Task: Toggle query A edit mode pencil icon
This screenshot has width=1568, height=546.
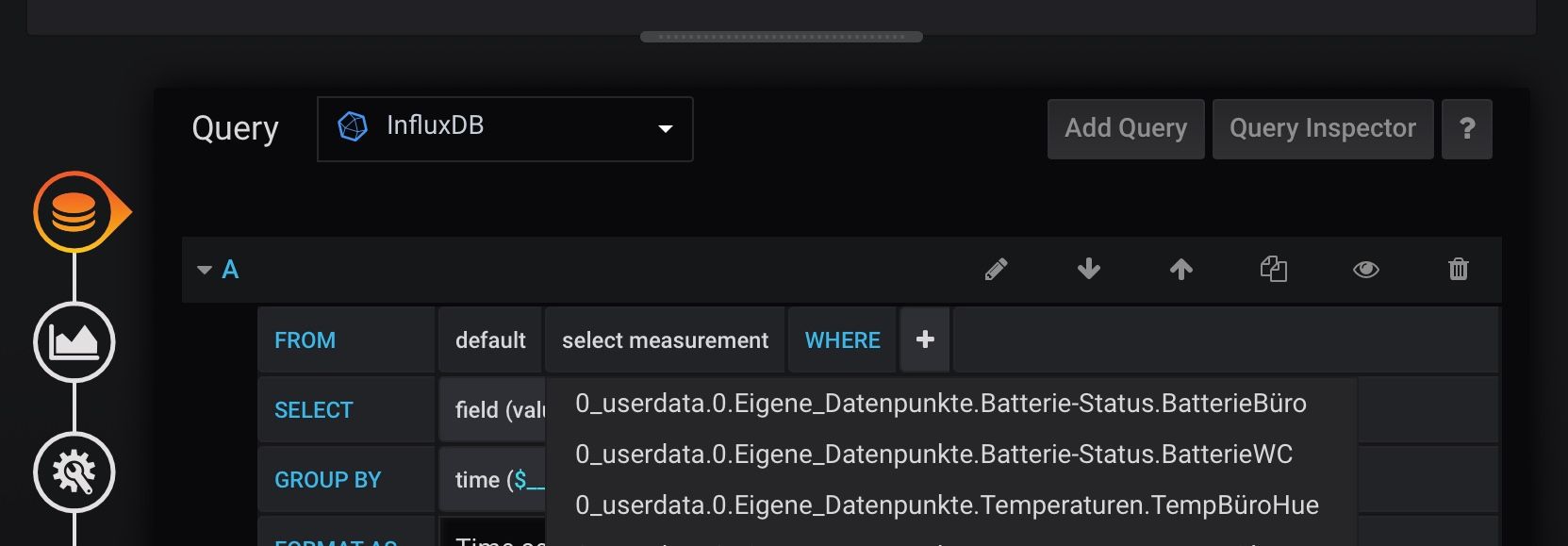Action: [x=996, y=270]
